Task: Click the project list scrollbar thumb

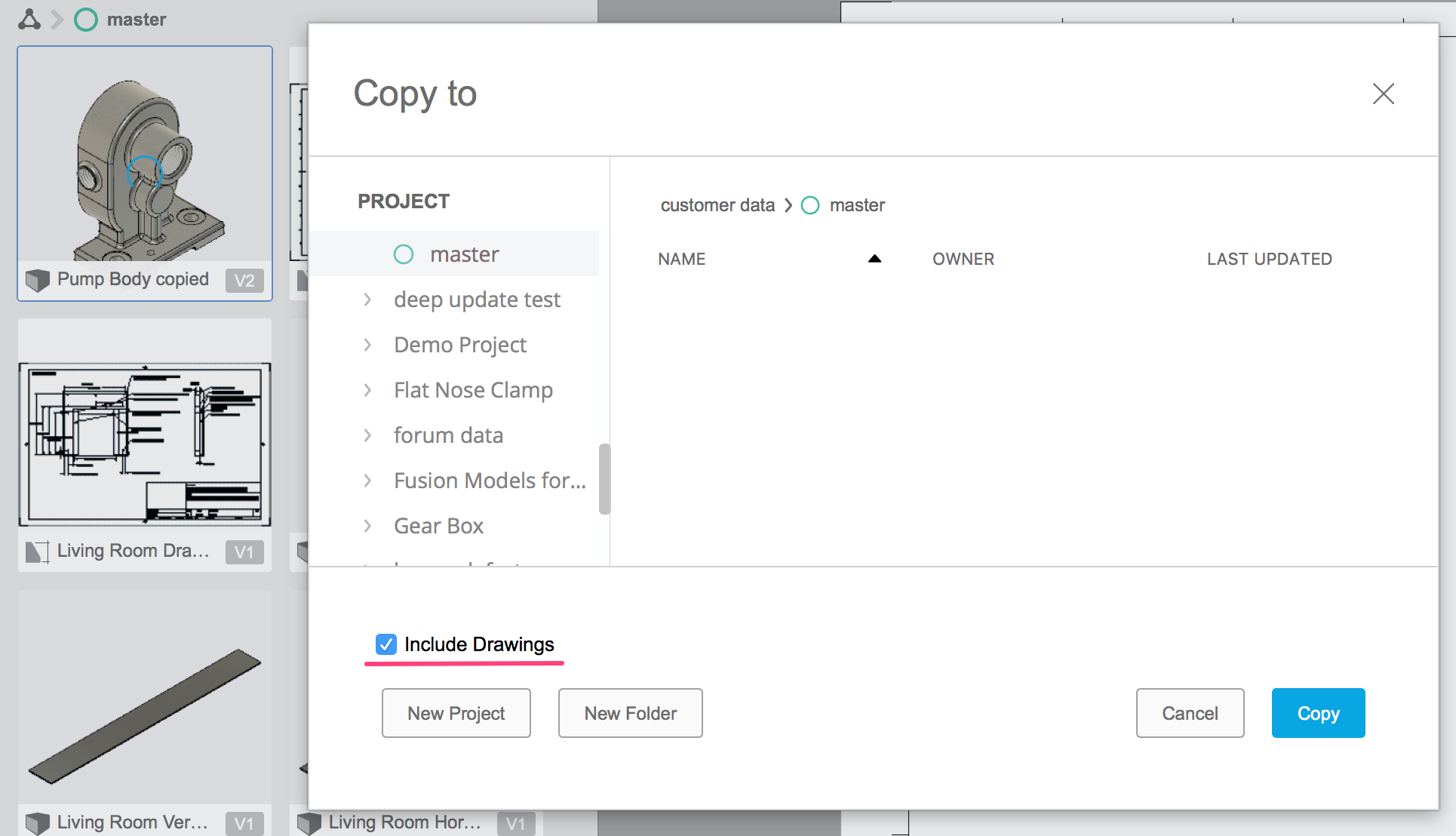Action: tap(604, 479)
